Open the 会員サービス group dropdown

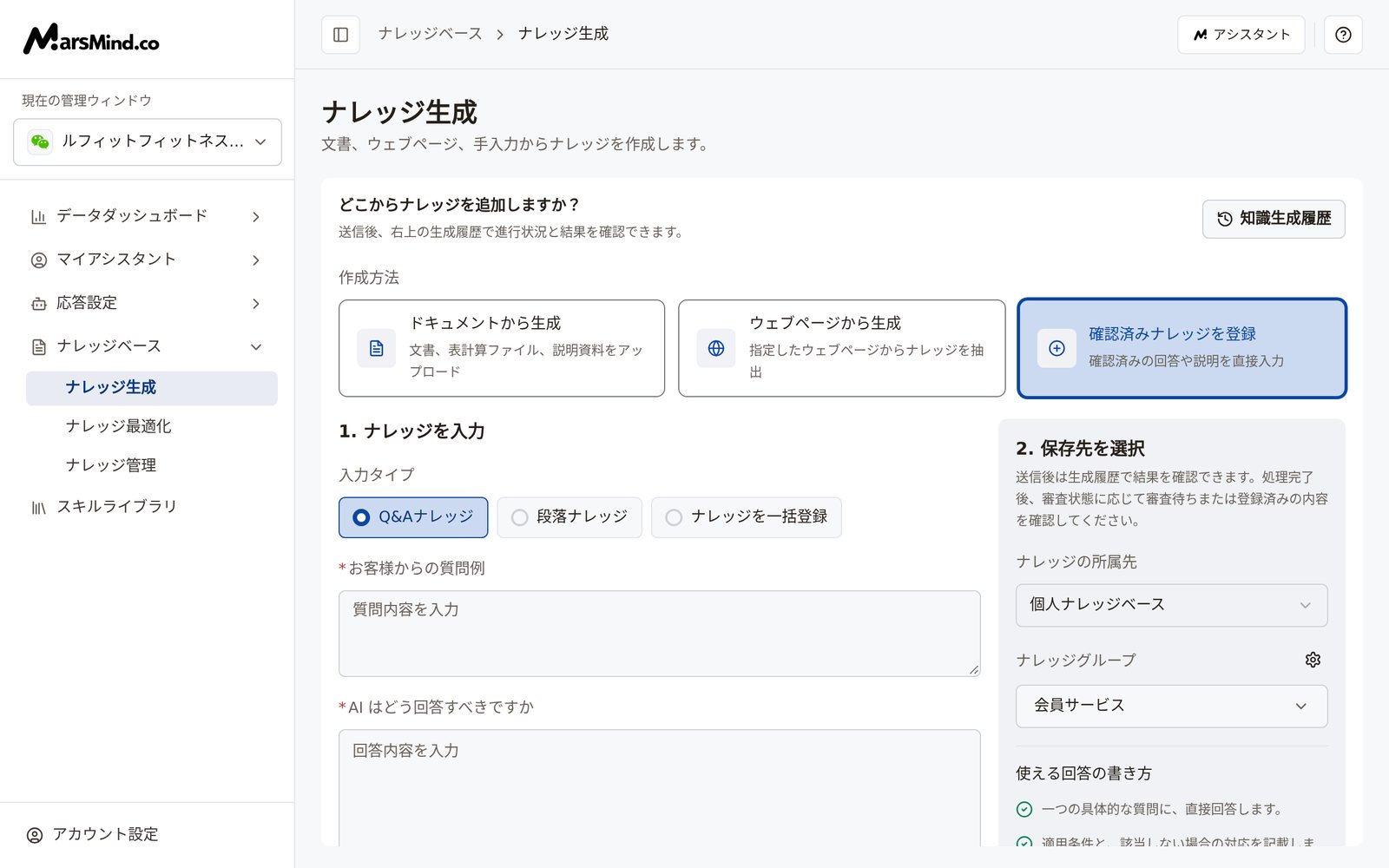[1171, 706]
